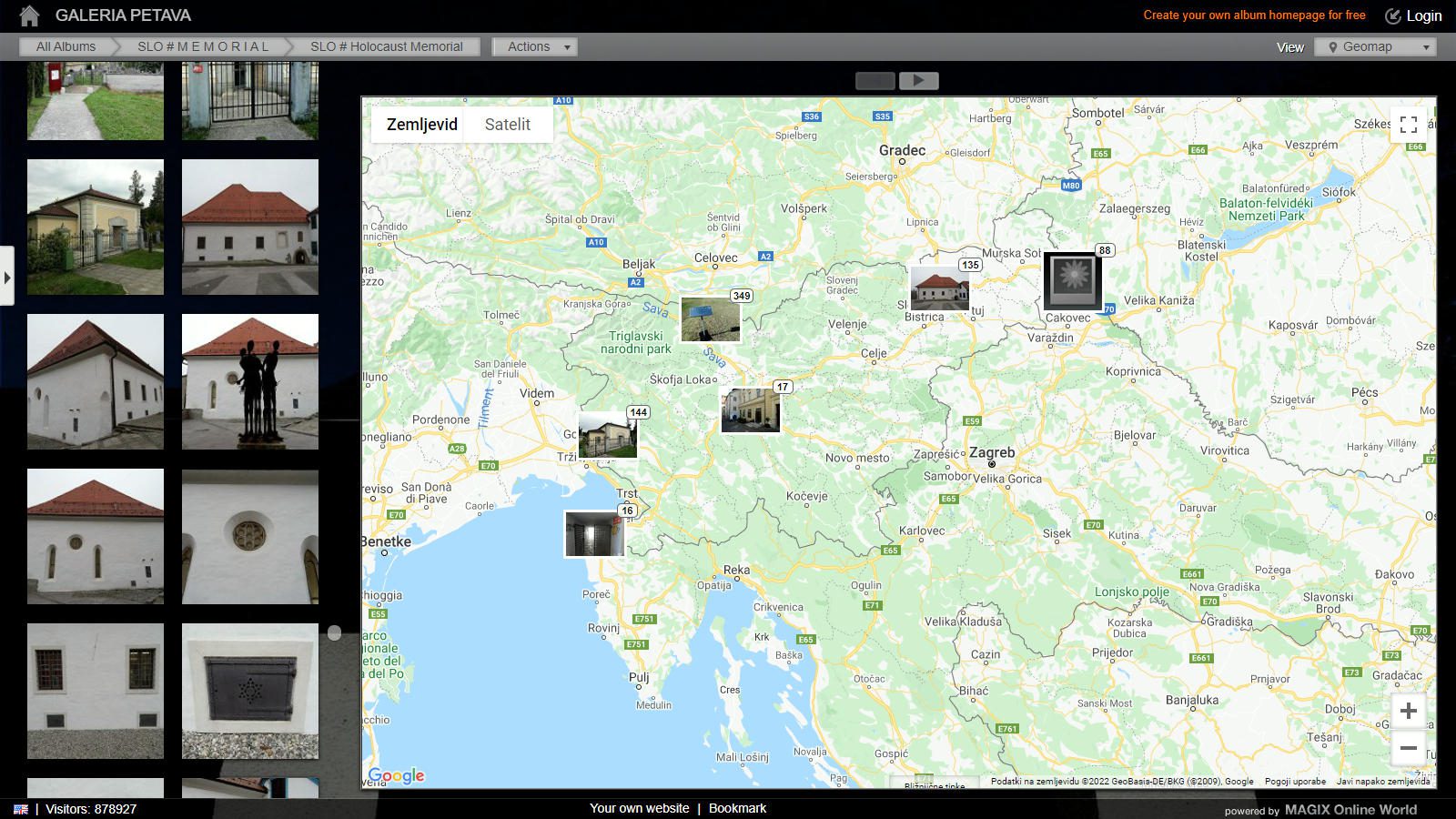Open the Geomap view dropdown

pyautogui.click(x=1375, y=47)
